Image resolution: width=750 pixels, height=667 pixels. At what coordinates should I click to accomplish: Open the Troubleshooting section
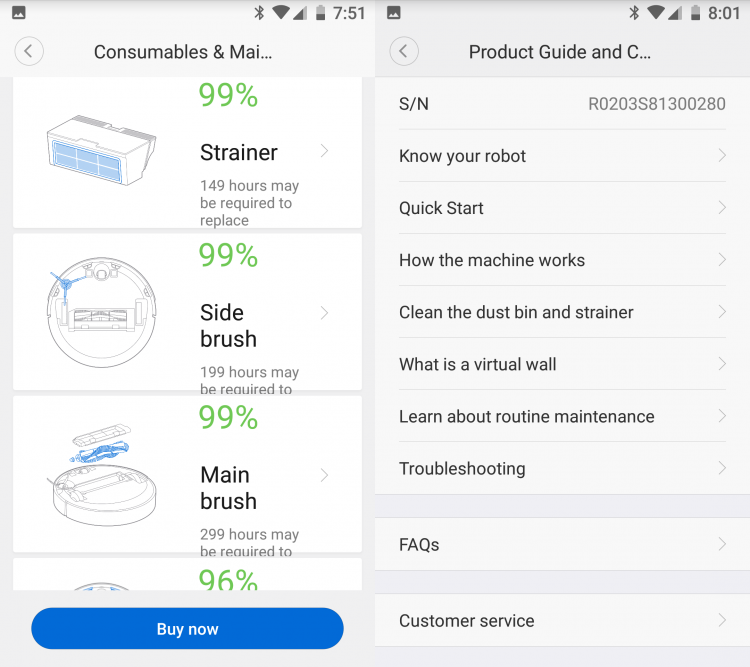click(x=562, y=468)
